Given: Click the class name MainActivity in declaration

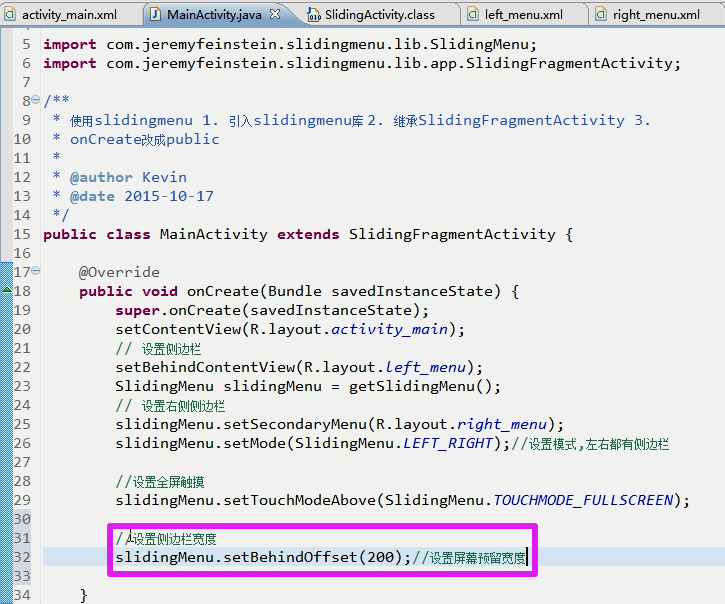Looking at the screenshot, I should pos(213,234).
